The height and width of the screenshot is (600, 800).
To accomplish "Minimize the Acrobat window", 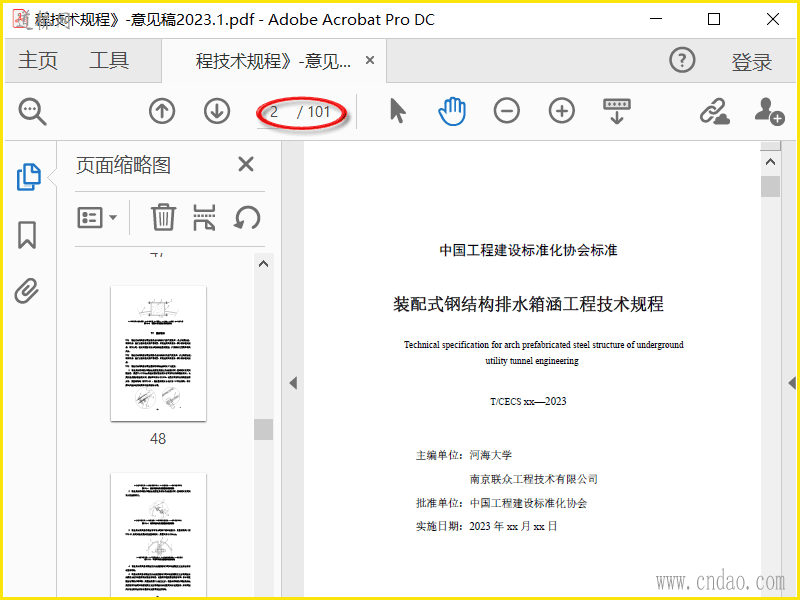I will 656,19.
